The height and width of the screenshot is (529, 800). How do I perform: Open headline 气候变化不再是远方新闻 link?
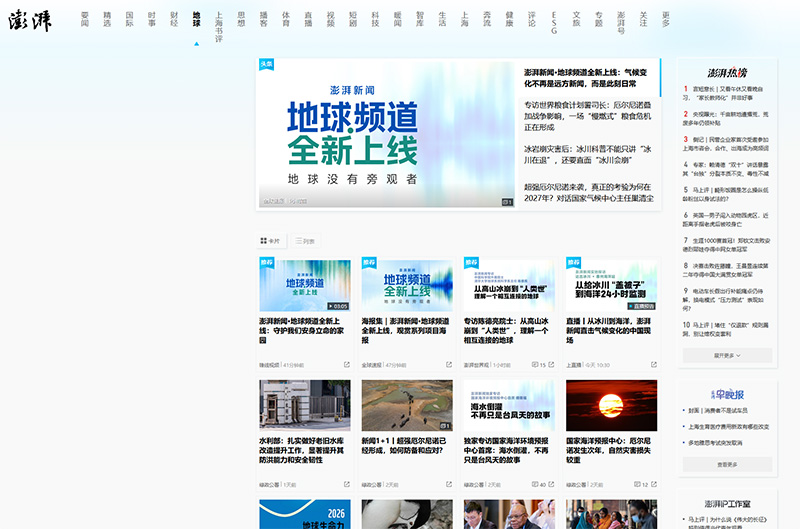[x=586, y=78]
